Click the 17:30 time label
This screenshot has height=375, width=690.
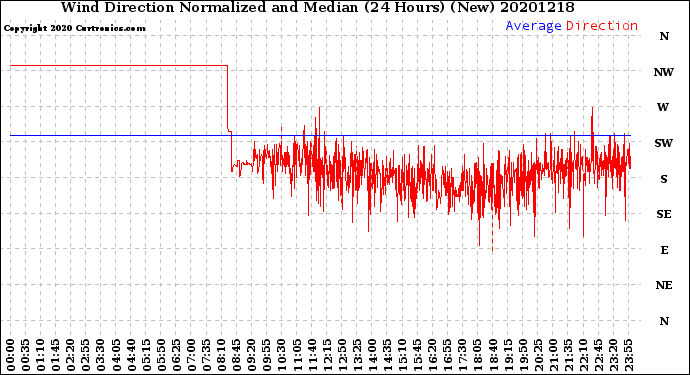click(462, 356)
